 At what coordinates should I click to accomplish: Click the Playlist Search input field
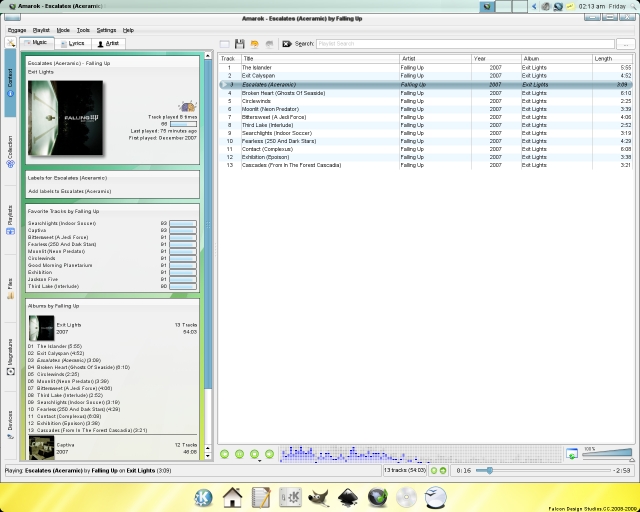(x=465, y=44)
